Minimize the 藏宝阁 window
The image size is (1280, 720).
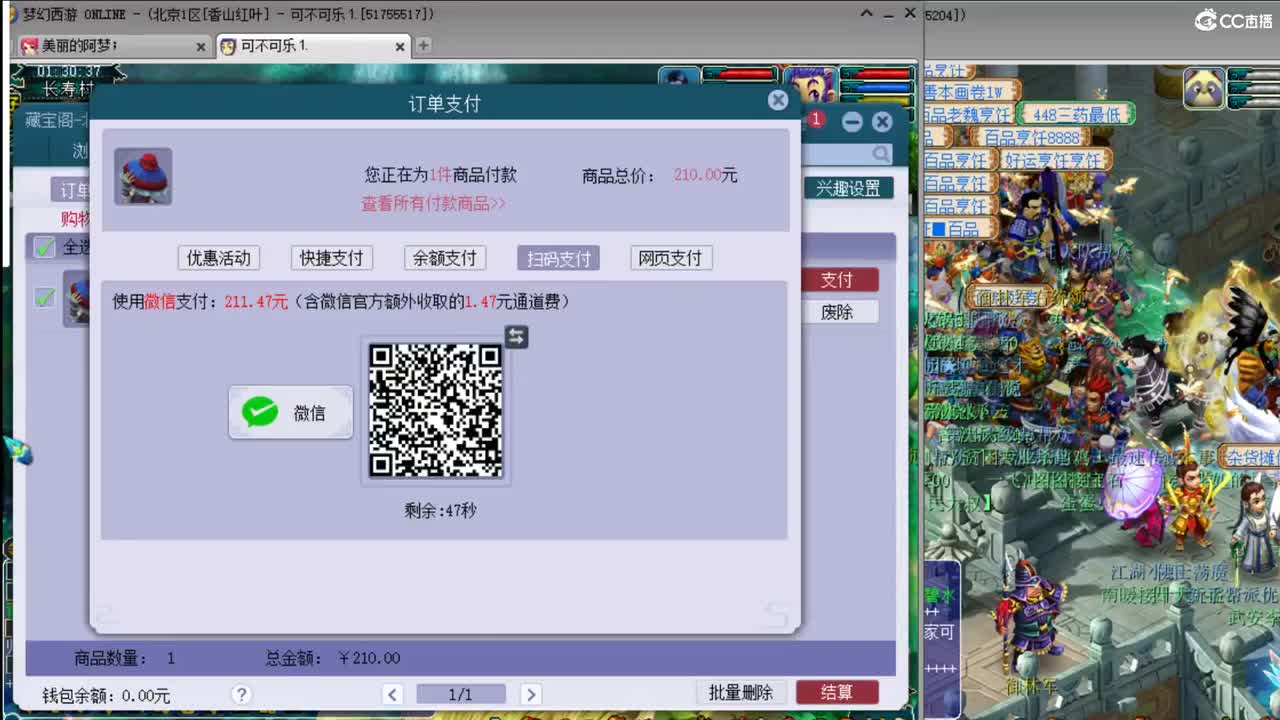click(x=852, y=122)
